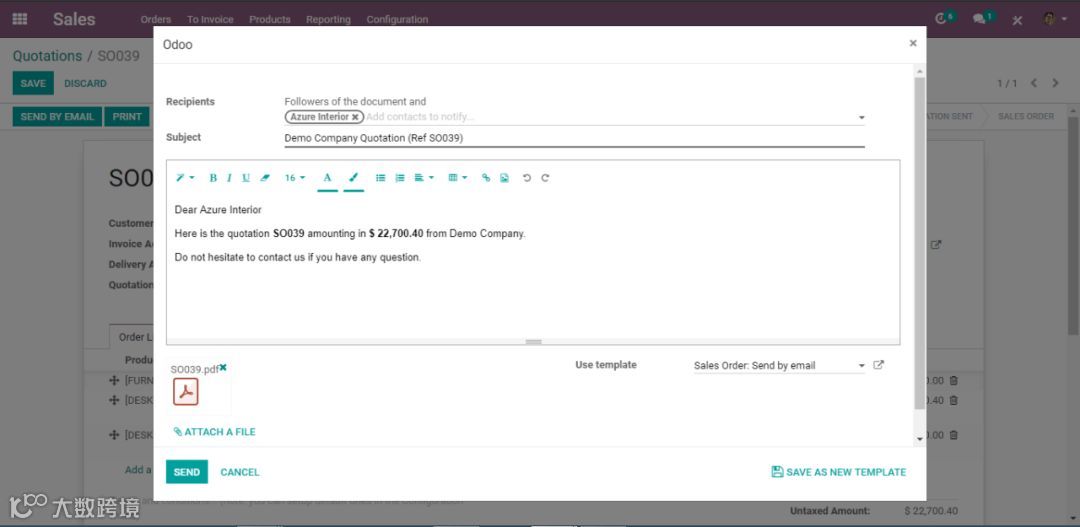The width and height of the screenshot is (1080, 527).
Task: Expand the recipients dropdown arrow
Action: coord(861,118)
